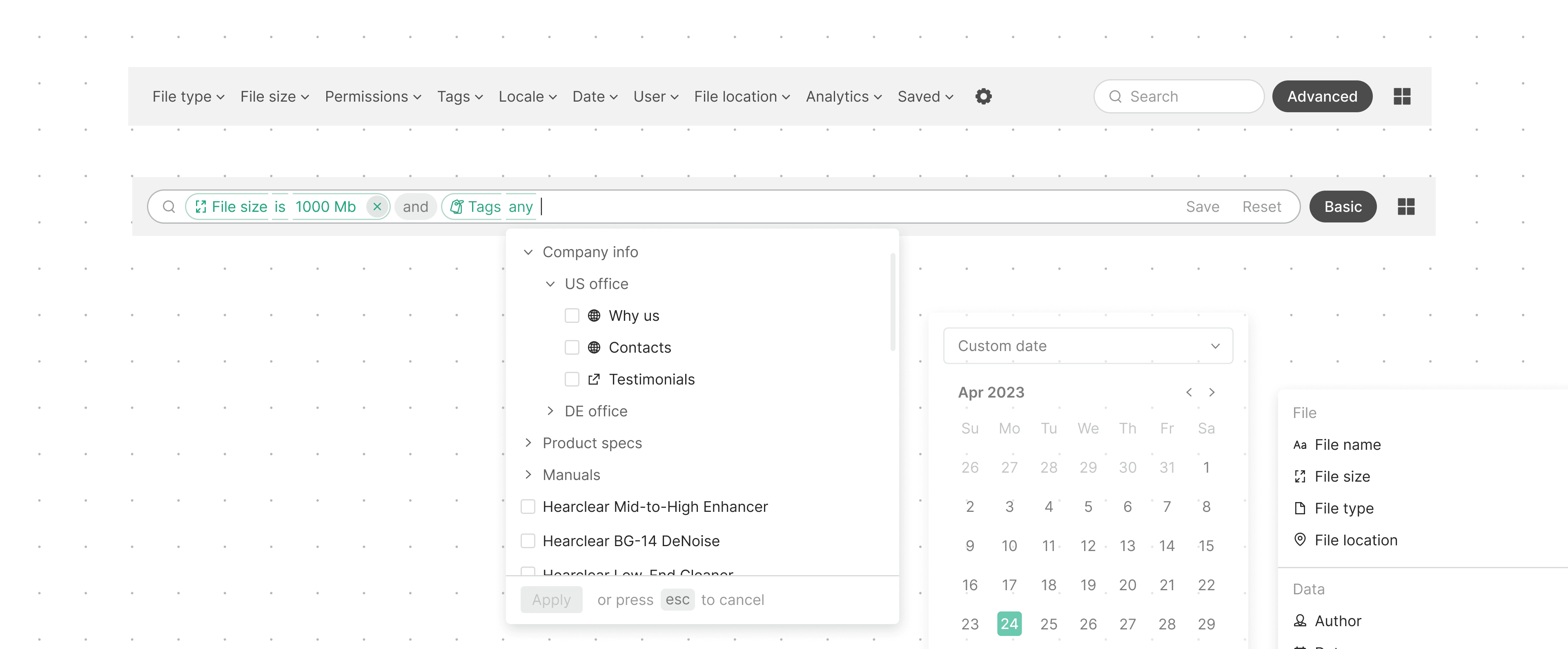
Task: Click the File size expand icon in list
Action: (x=1300, y=476)
